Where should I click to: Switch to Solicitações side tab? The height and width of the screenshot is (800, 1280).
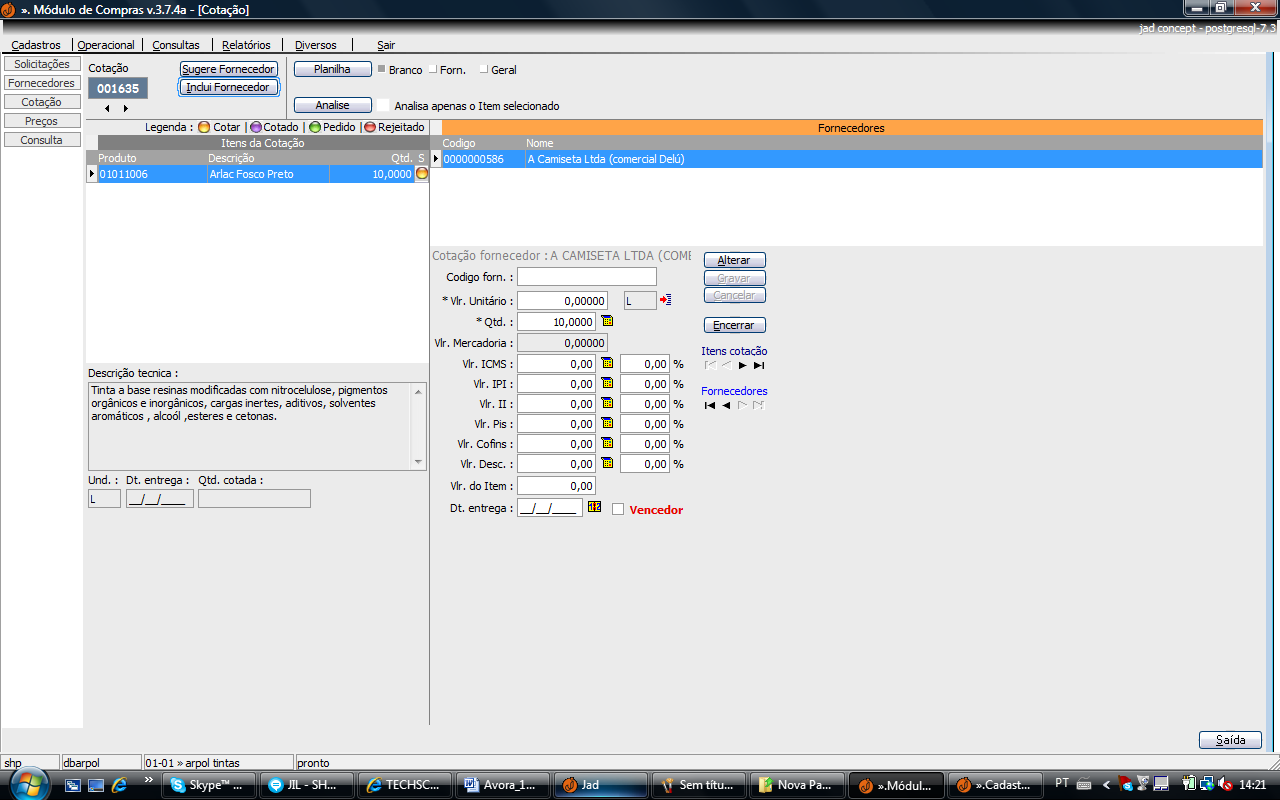pos(42,64)
